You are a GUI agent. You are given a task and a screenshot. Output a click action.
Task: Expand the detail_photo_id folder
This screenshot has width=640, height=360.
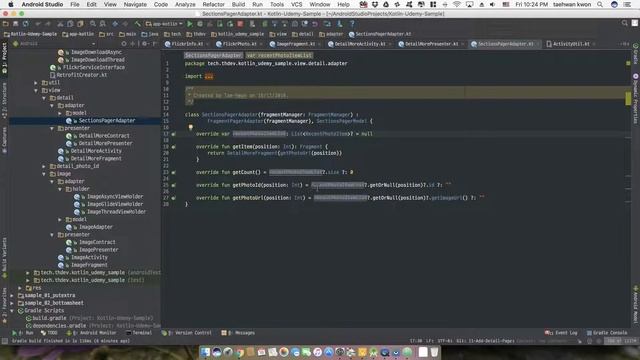pyautogui.click(x=44, y=166)
